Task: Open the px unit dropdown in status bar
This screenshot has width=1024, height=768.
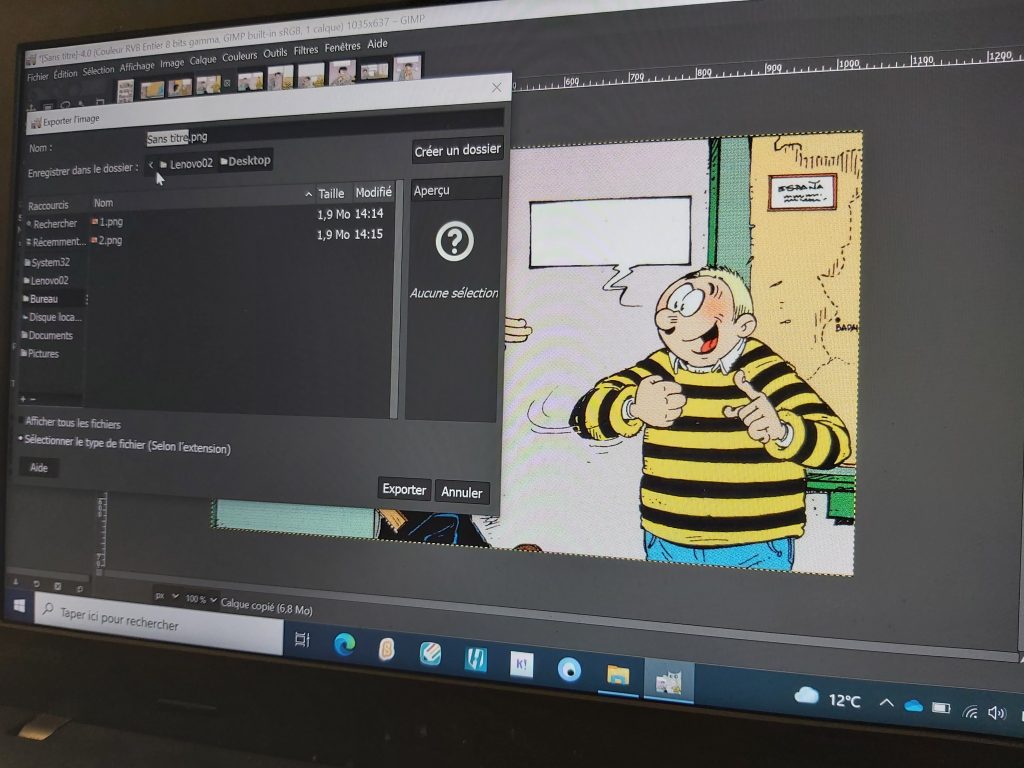Action: (167, 596)
